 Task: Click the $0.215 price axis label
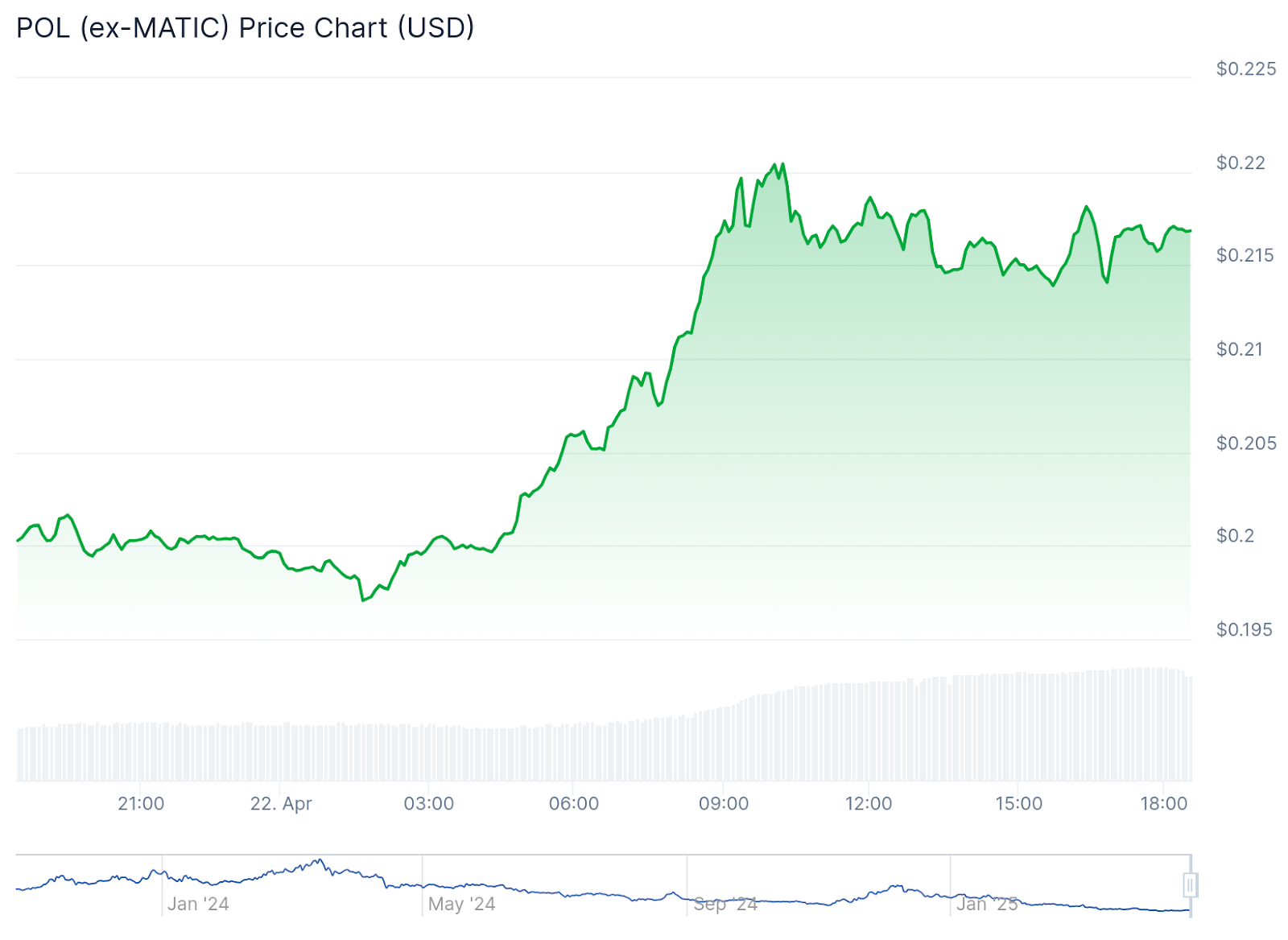(x=1245, y=256)
